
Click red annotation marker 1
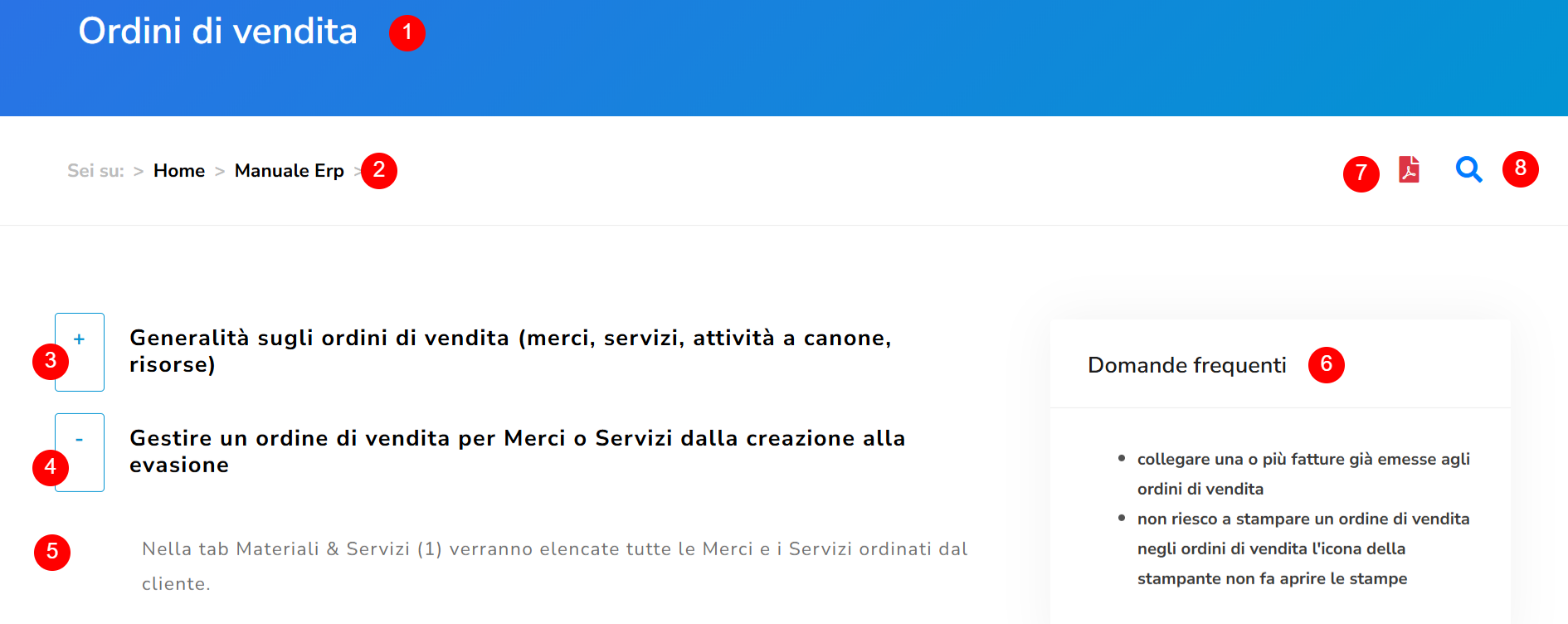pyautogui.click(x=407, y=33)
